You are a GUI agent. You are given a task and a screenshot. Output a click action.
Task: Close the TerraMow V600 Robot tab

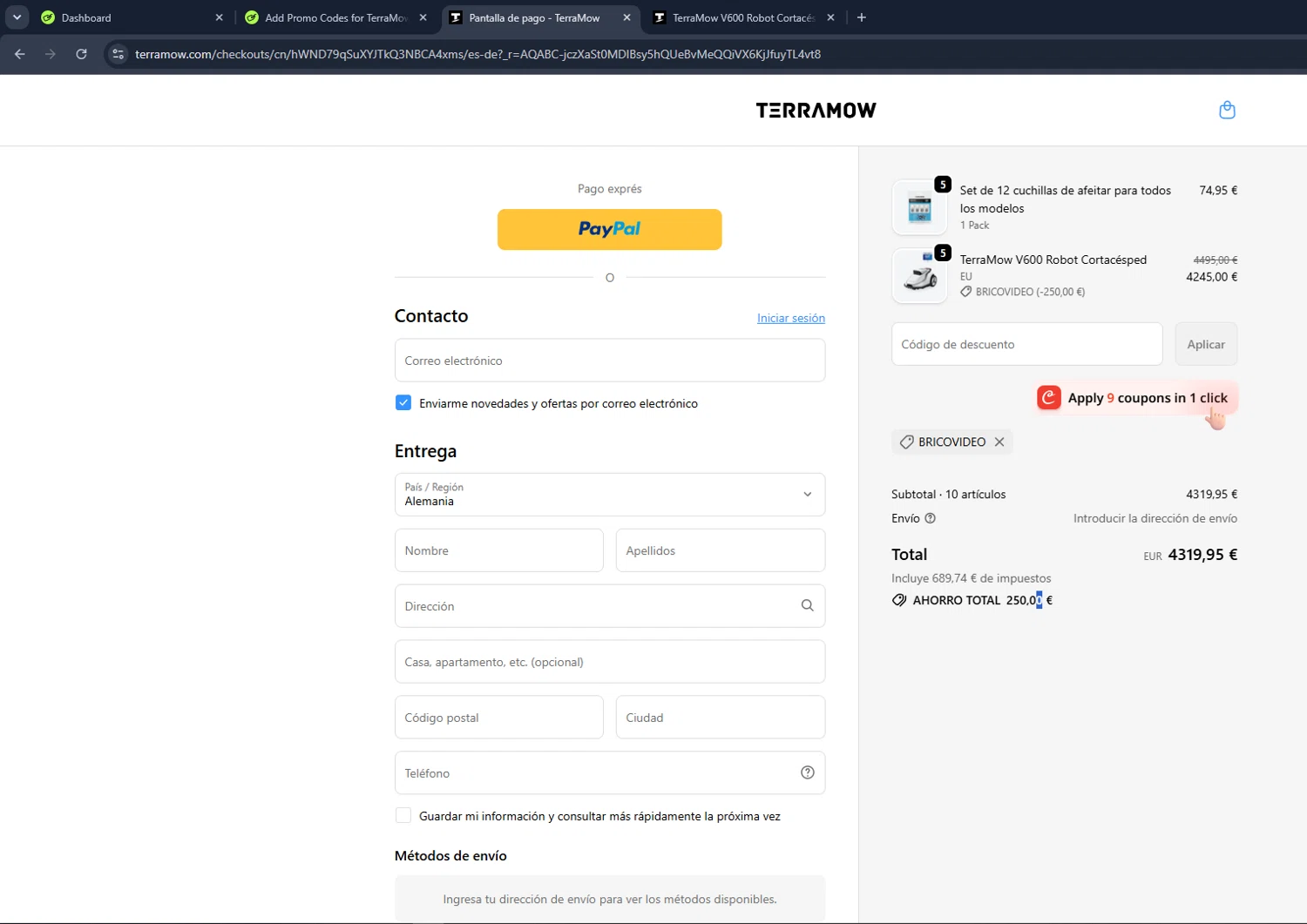(x=830, y=17)
